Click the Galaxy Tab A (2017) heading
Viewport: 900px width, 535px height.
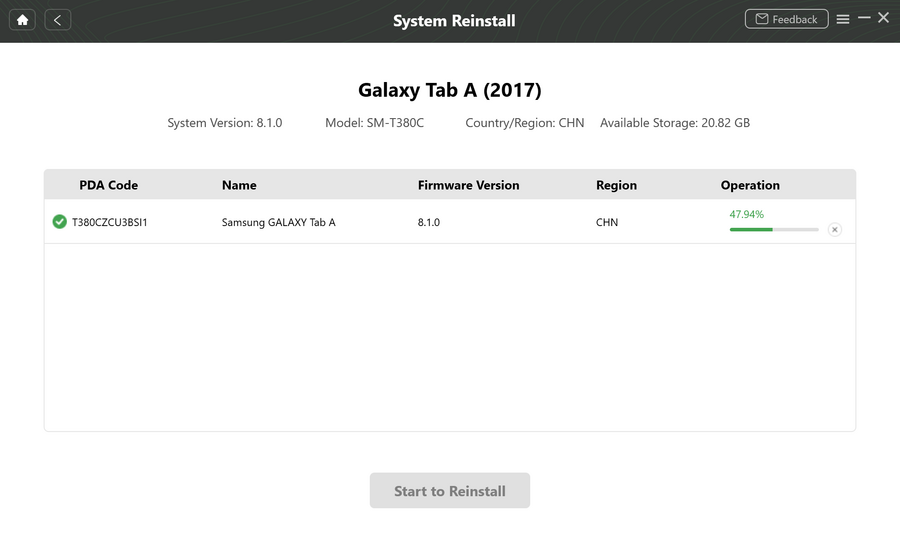pyautogui.click(x=450, y=90)
